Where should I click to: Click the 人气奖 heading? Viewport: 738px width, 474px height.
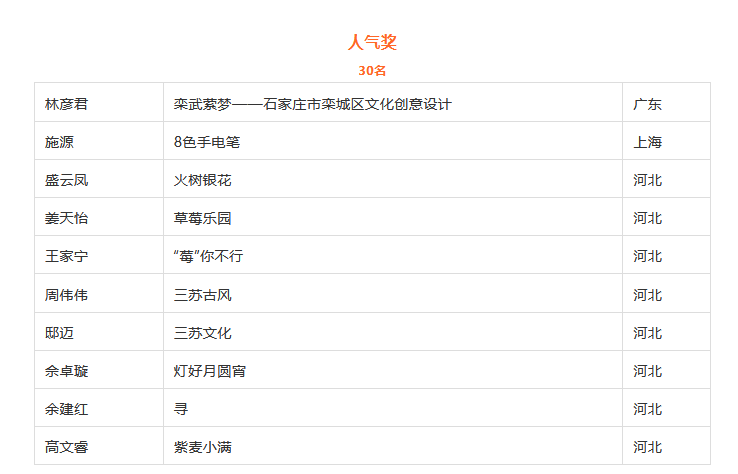coord(372,42)
